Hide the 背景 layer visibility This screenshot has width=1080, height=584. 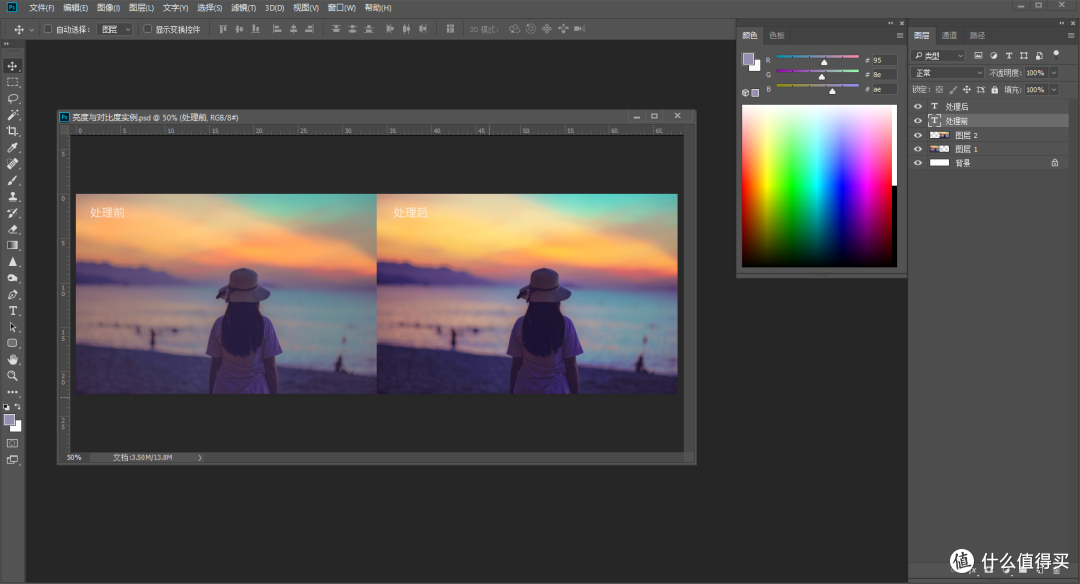tap(918, 162)
